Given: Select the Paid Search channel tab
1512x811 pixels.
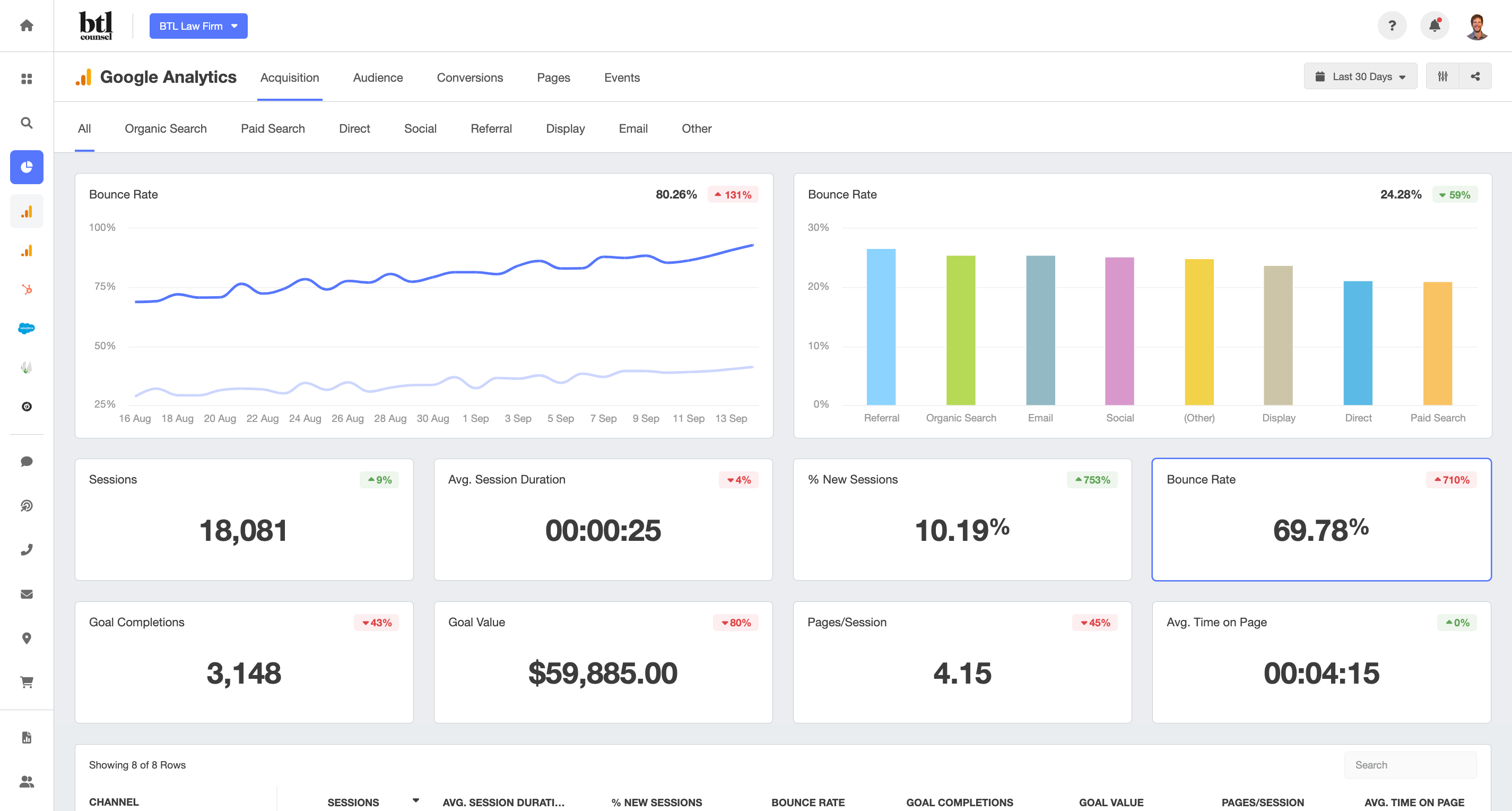Looking at the screenshot, I should tap(272, 128).
